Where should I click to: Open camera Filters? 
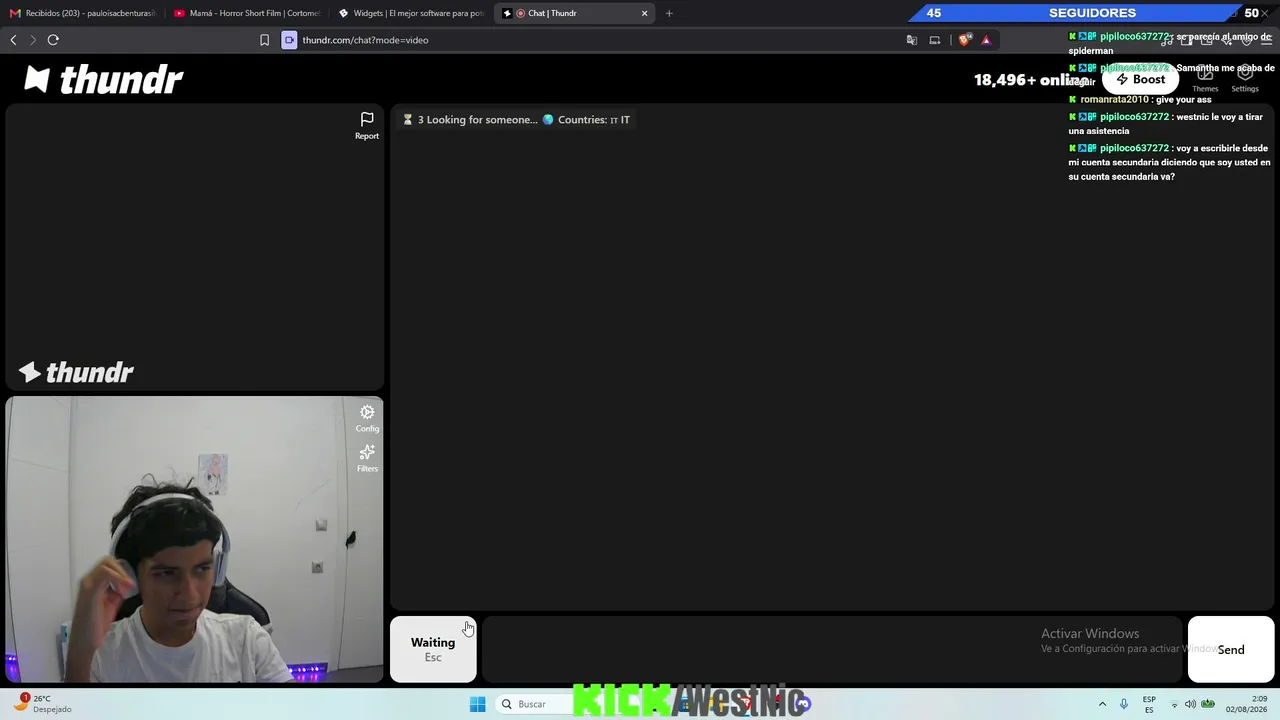click(367, 458)
